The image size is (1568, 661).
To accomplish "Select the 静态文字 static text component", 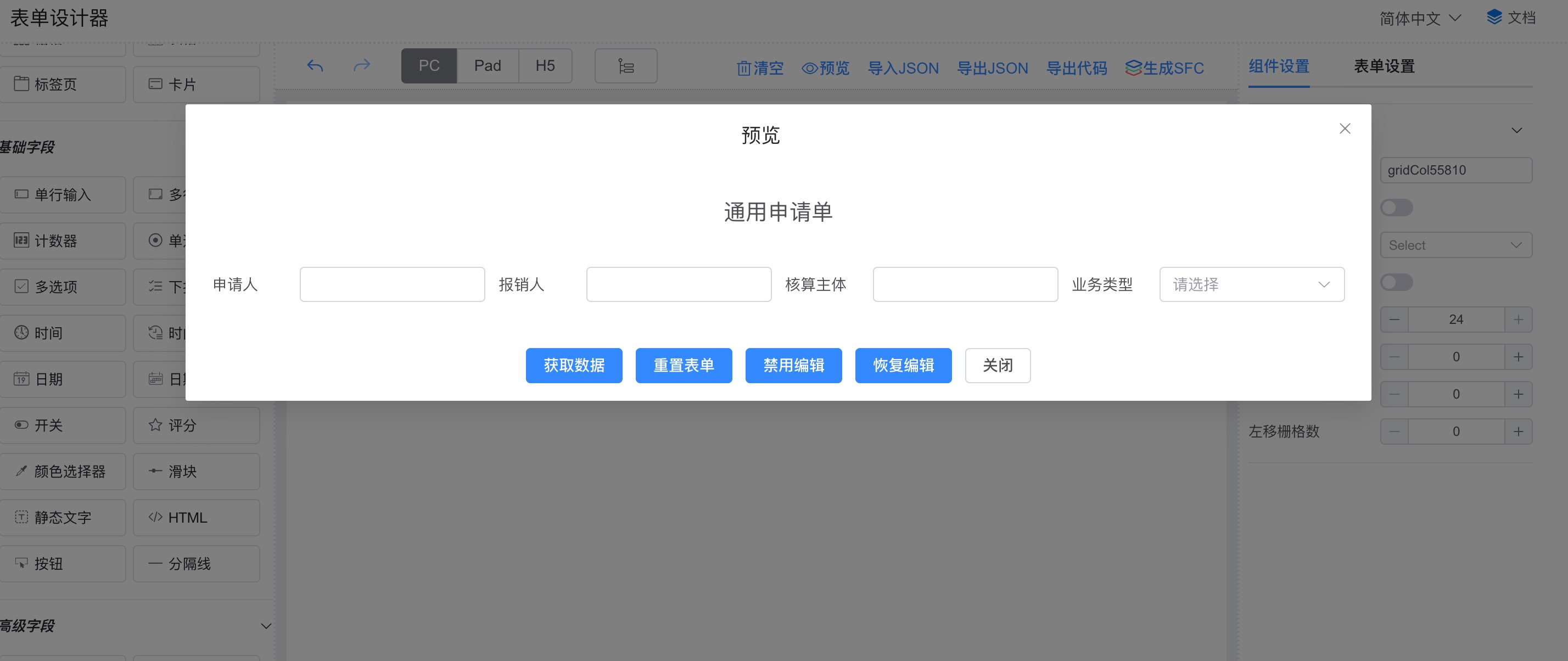I will (x=63, y=517).
